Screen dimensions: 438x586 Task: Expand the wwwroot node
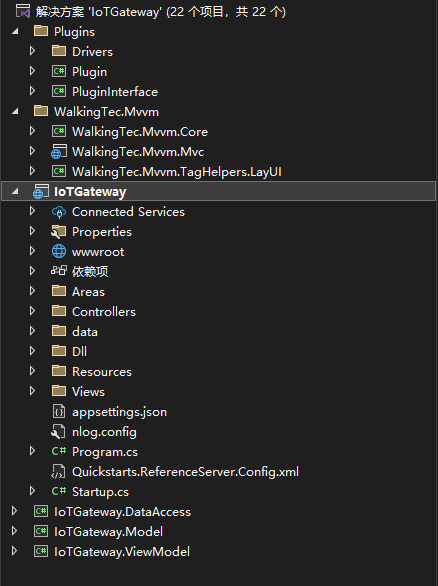(33, 251)
